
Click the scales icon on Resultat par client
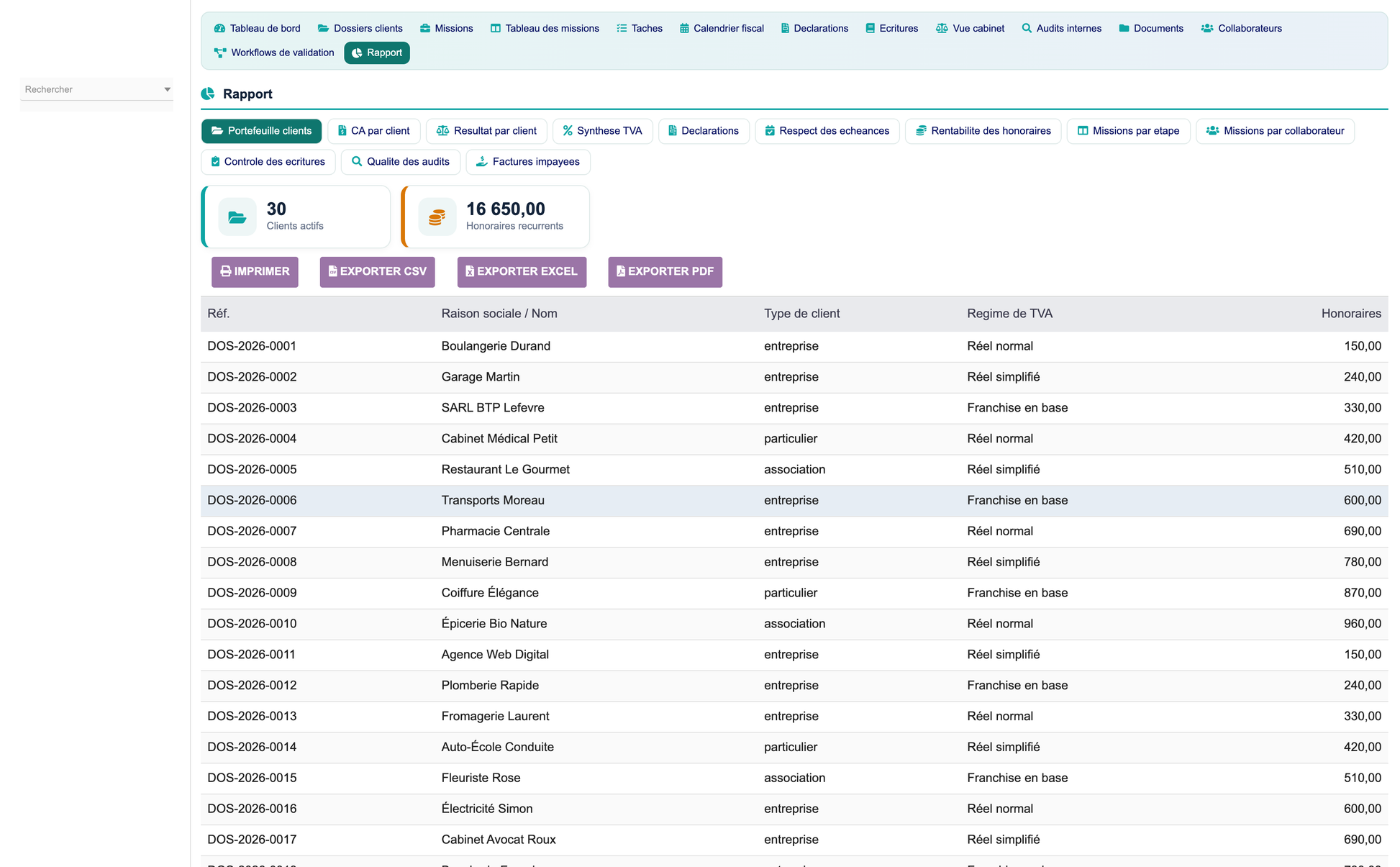pos(442,131)
